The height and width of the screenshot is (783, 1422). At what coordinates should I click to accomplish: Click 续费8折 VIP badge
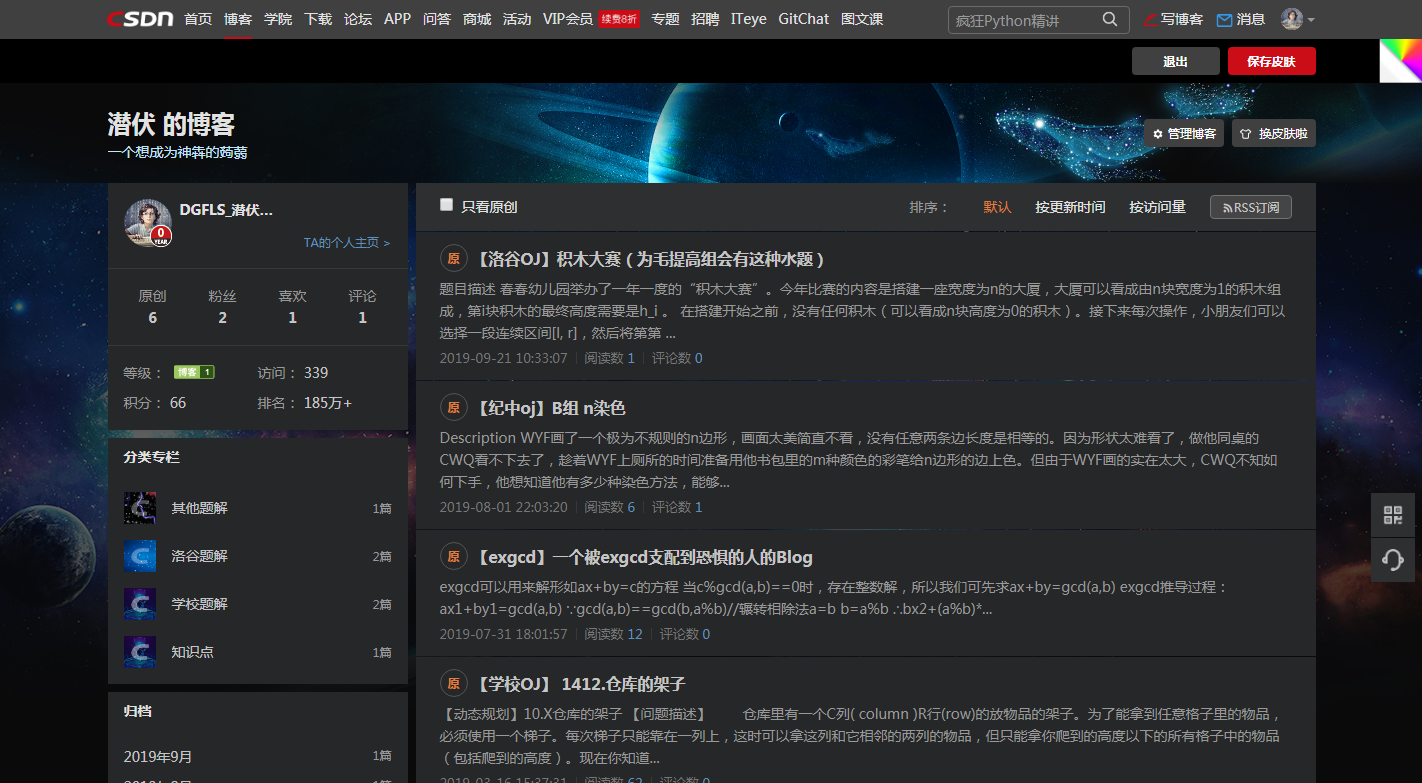coord(619,19)
